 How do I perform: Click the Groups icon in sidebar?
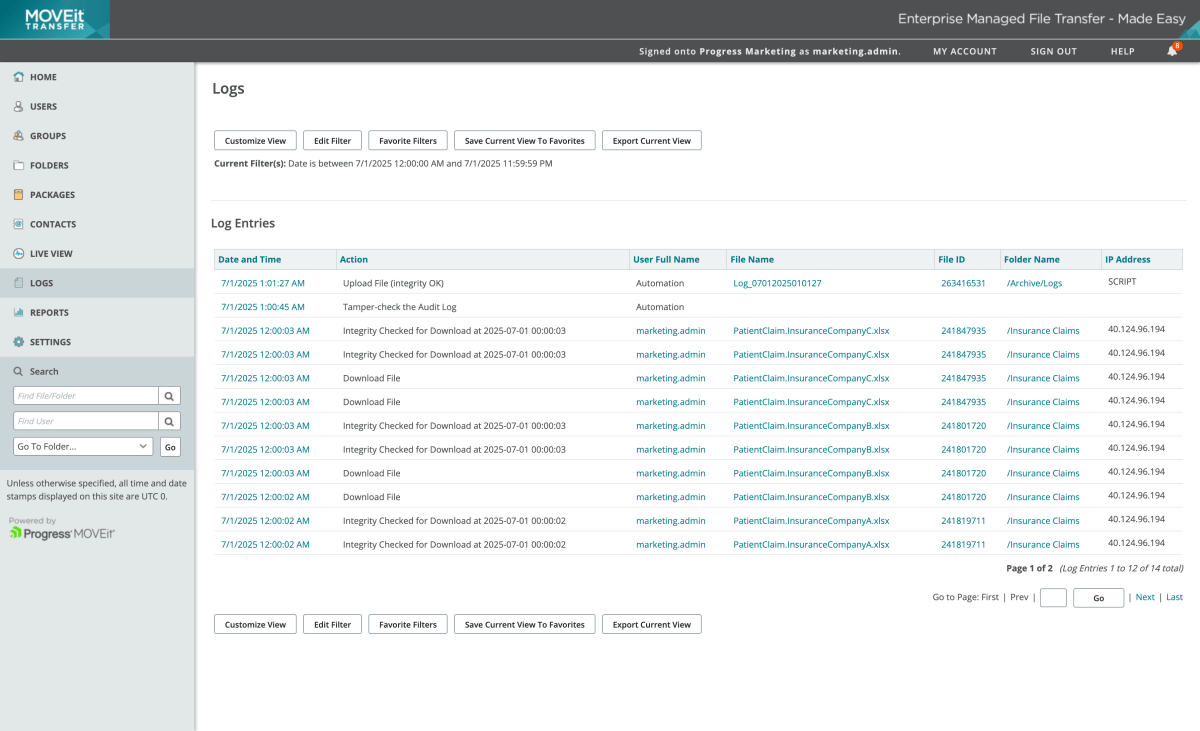pos(19,136)
